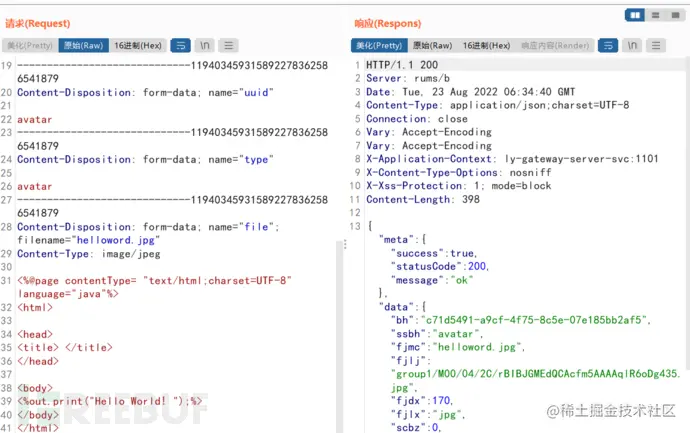
Task: Select the Response Pretty tab
Action: point(379,45)
